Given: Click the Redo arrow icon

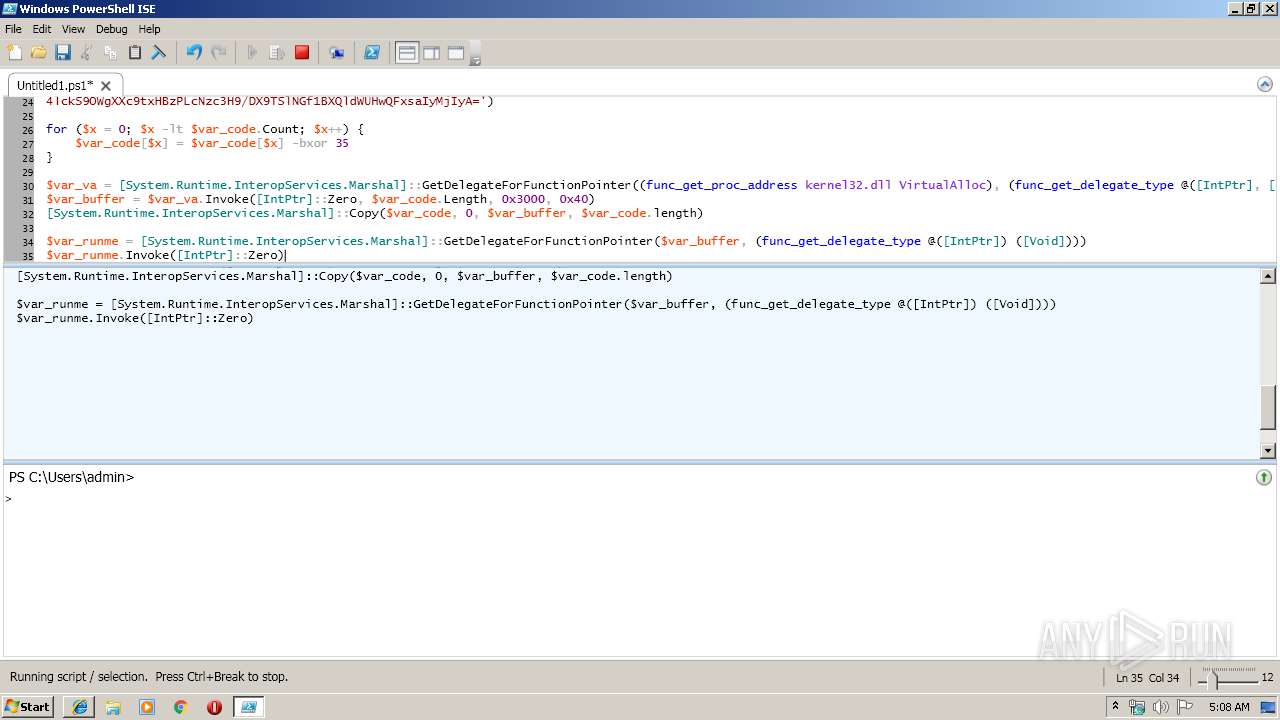Looking at the screenshot, I should (x=218, y=53).
